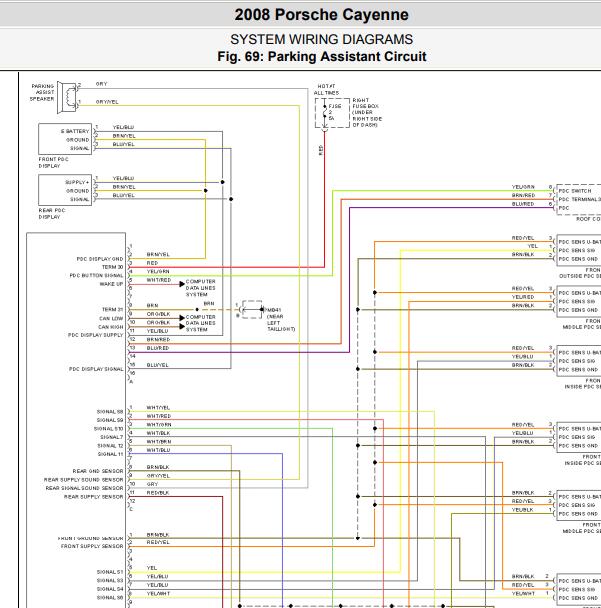The width and height of the screenshot is (601, 608).
Task: Click the 'PDC BUTTON SIGNAL' pin label
Action: pos(96,276)
